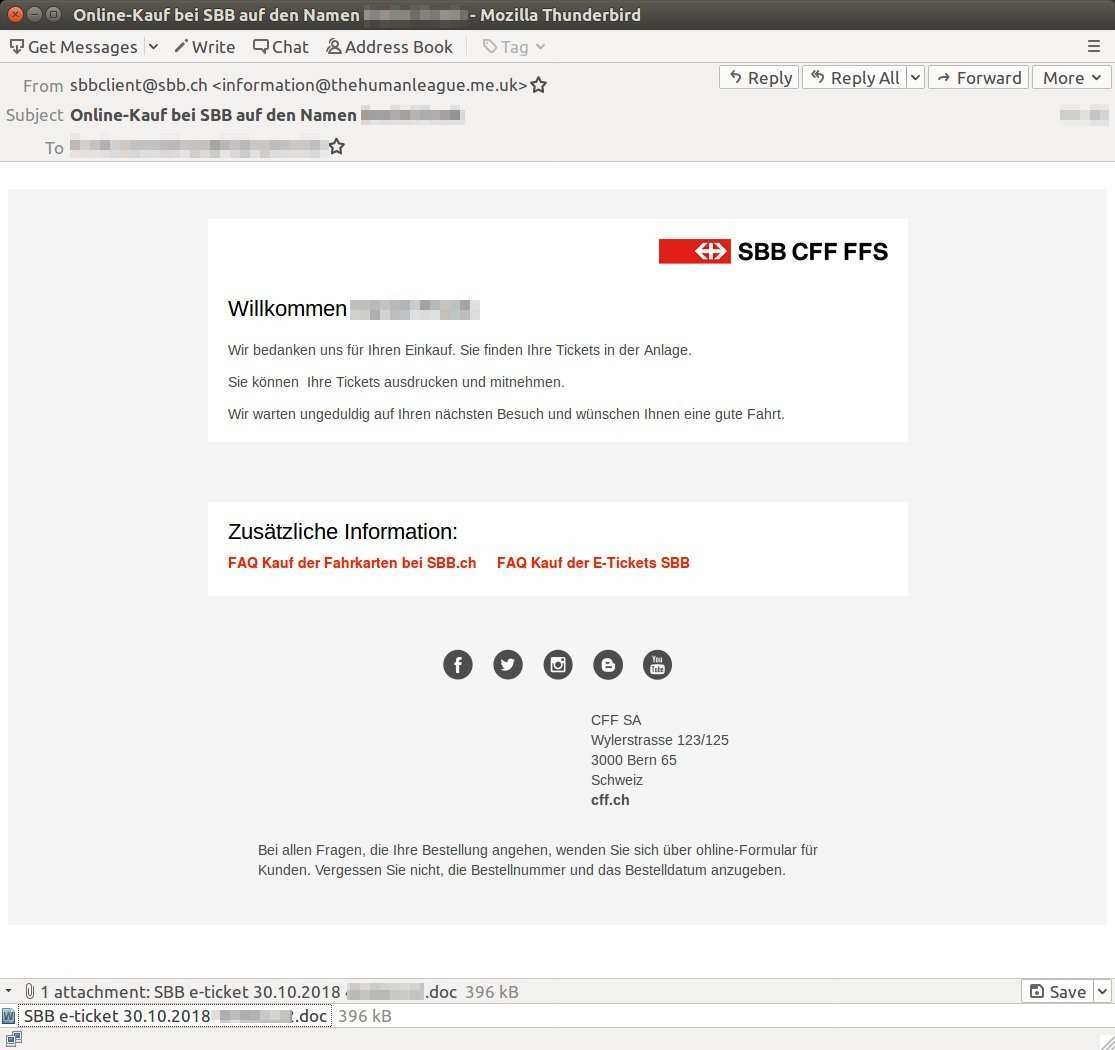This screenshot has height=1050, width=1115.
Task: Click the Blogger icon in footer
Action: (608, 664)
